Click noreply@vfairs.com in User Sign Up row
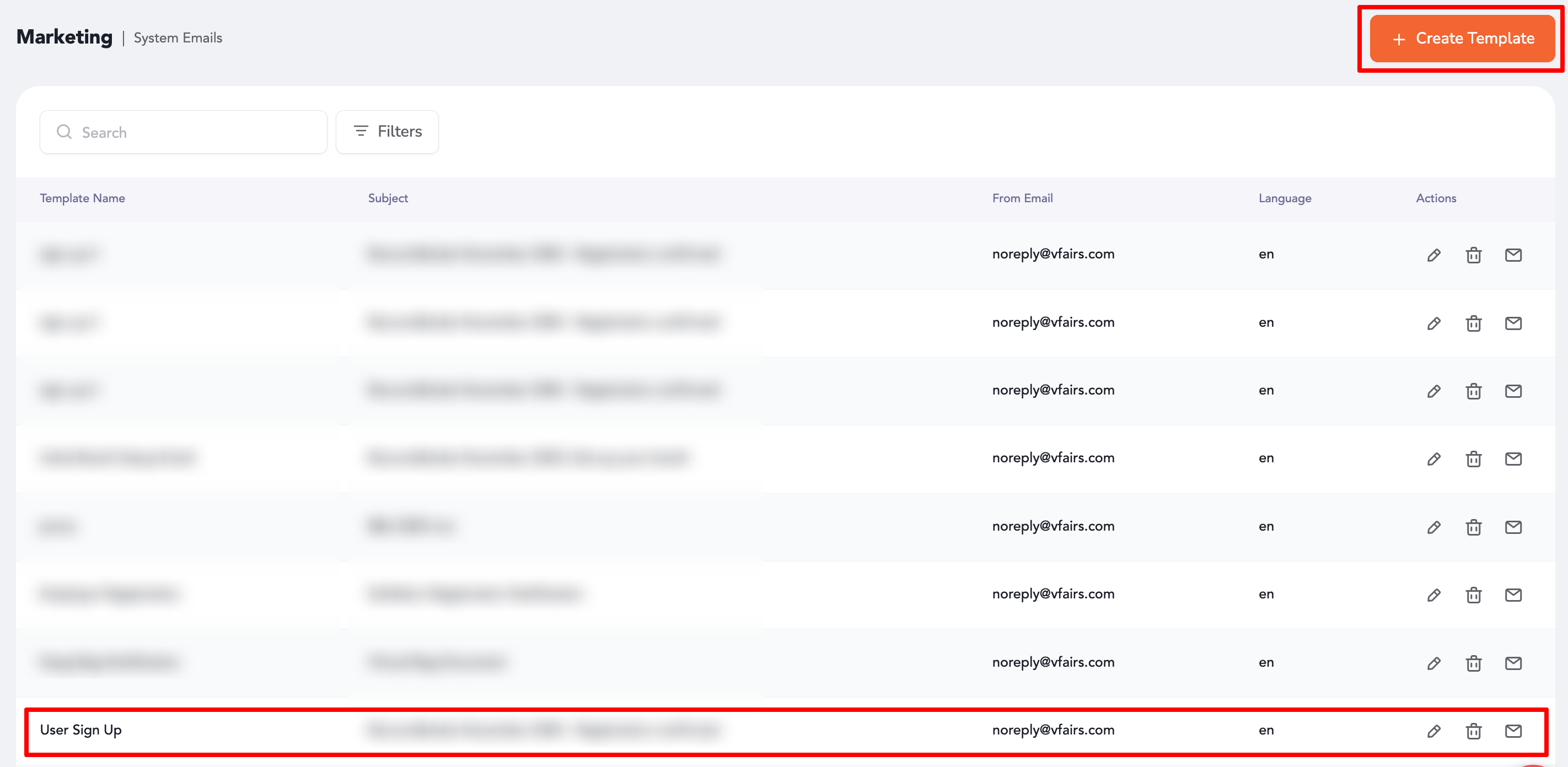Image resolution: width=1568 pixels, height=767 pixels. (x=1053, y=730)
